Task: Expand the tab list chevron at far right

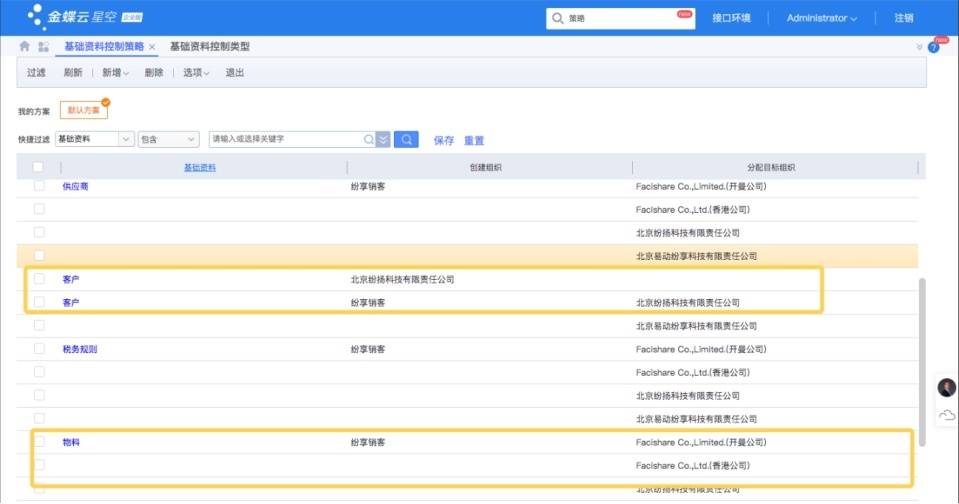Action: 919,47
